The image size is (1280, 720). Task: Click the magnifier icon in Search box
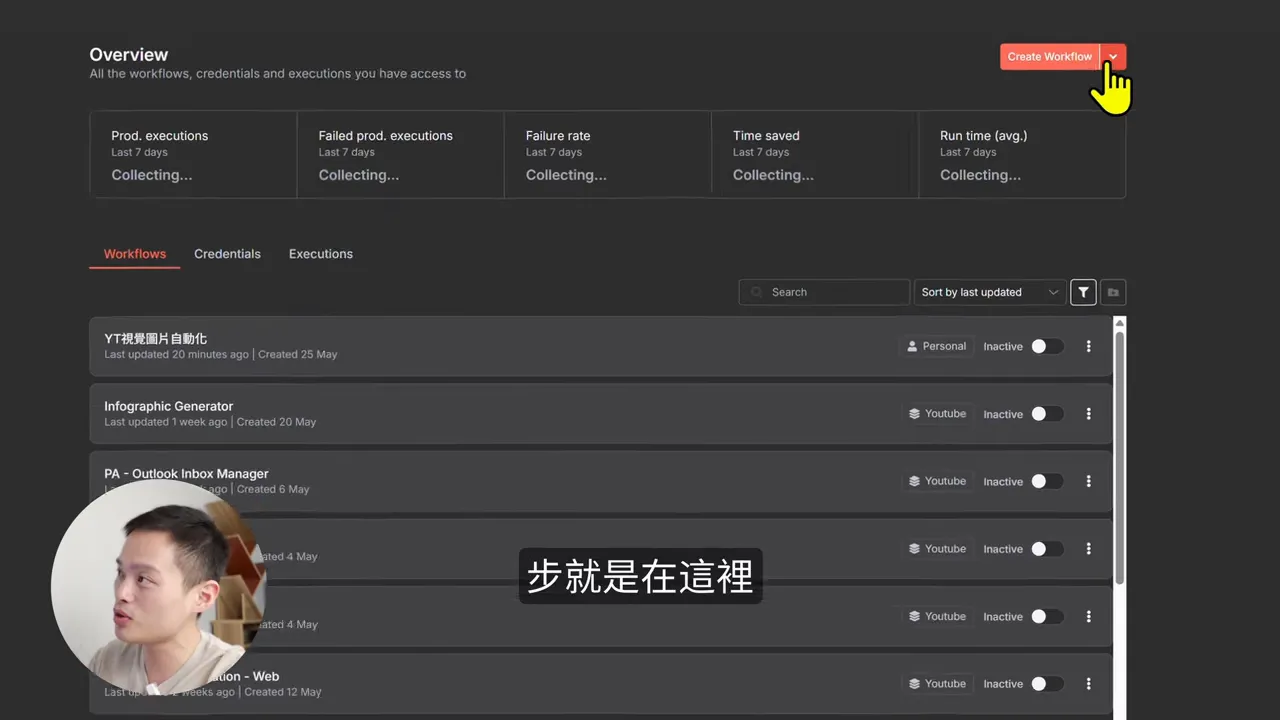[757, 292]
